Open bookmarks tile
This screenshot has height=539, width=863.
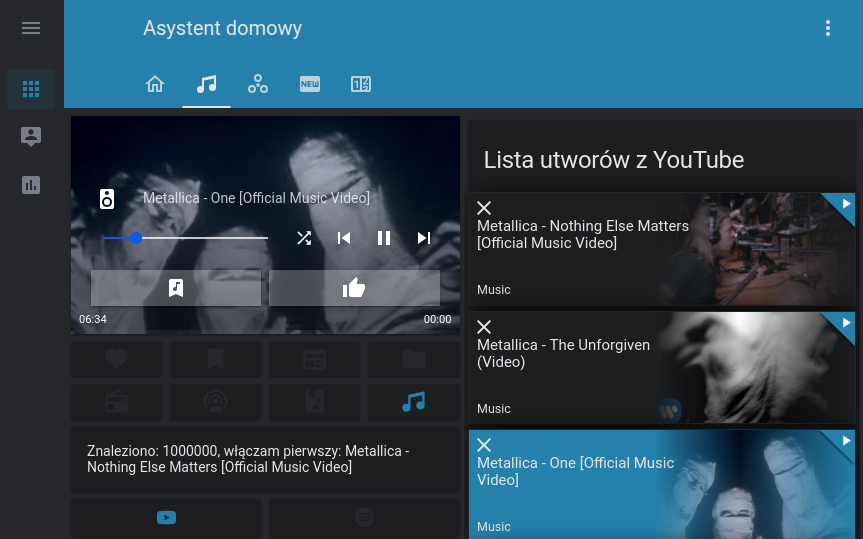(x=215, y=360)
